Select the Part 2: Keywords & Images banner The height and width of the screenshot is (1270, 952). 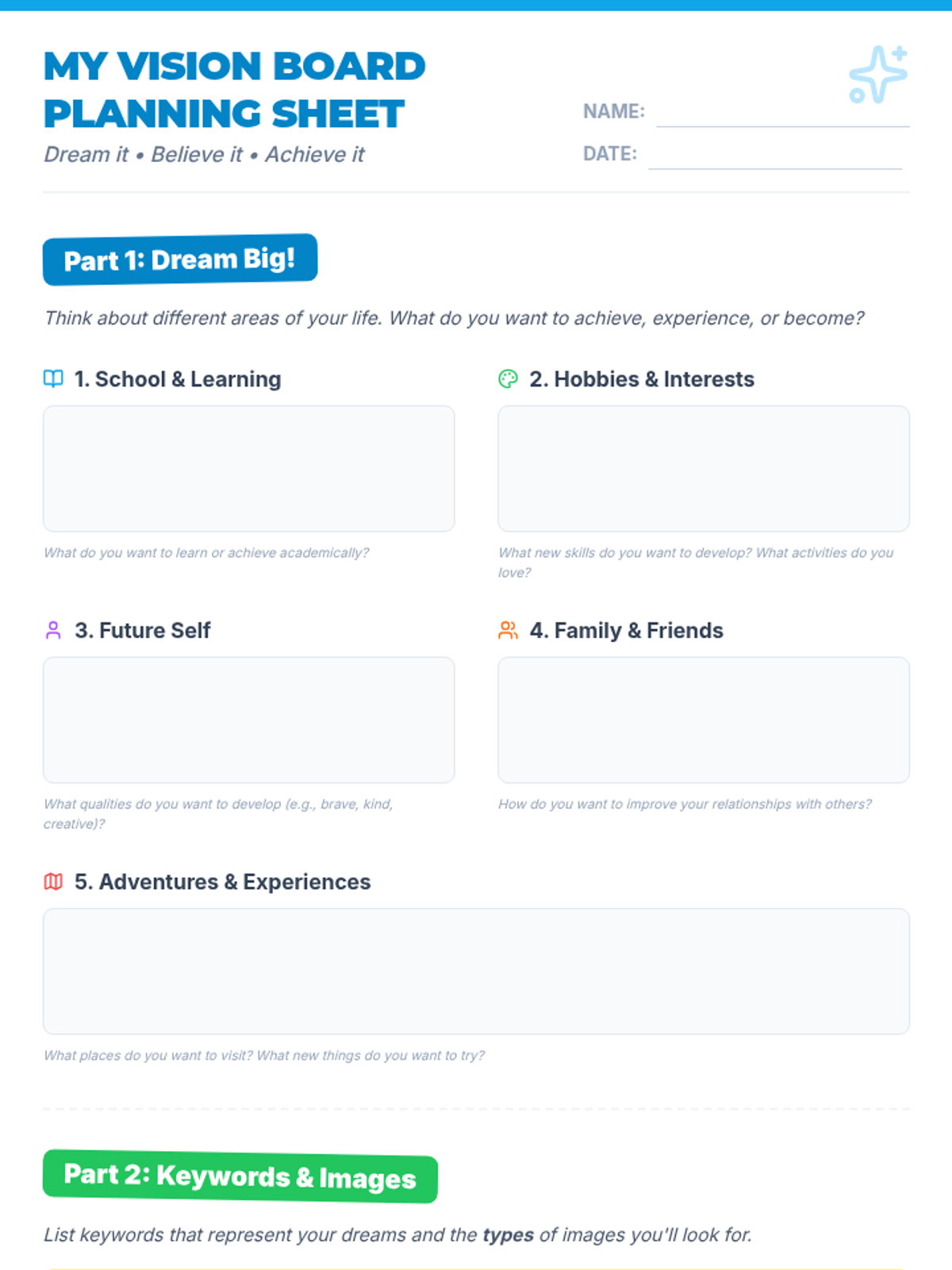[x=240, y=1176]
